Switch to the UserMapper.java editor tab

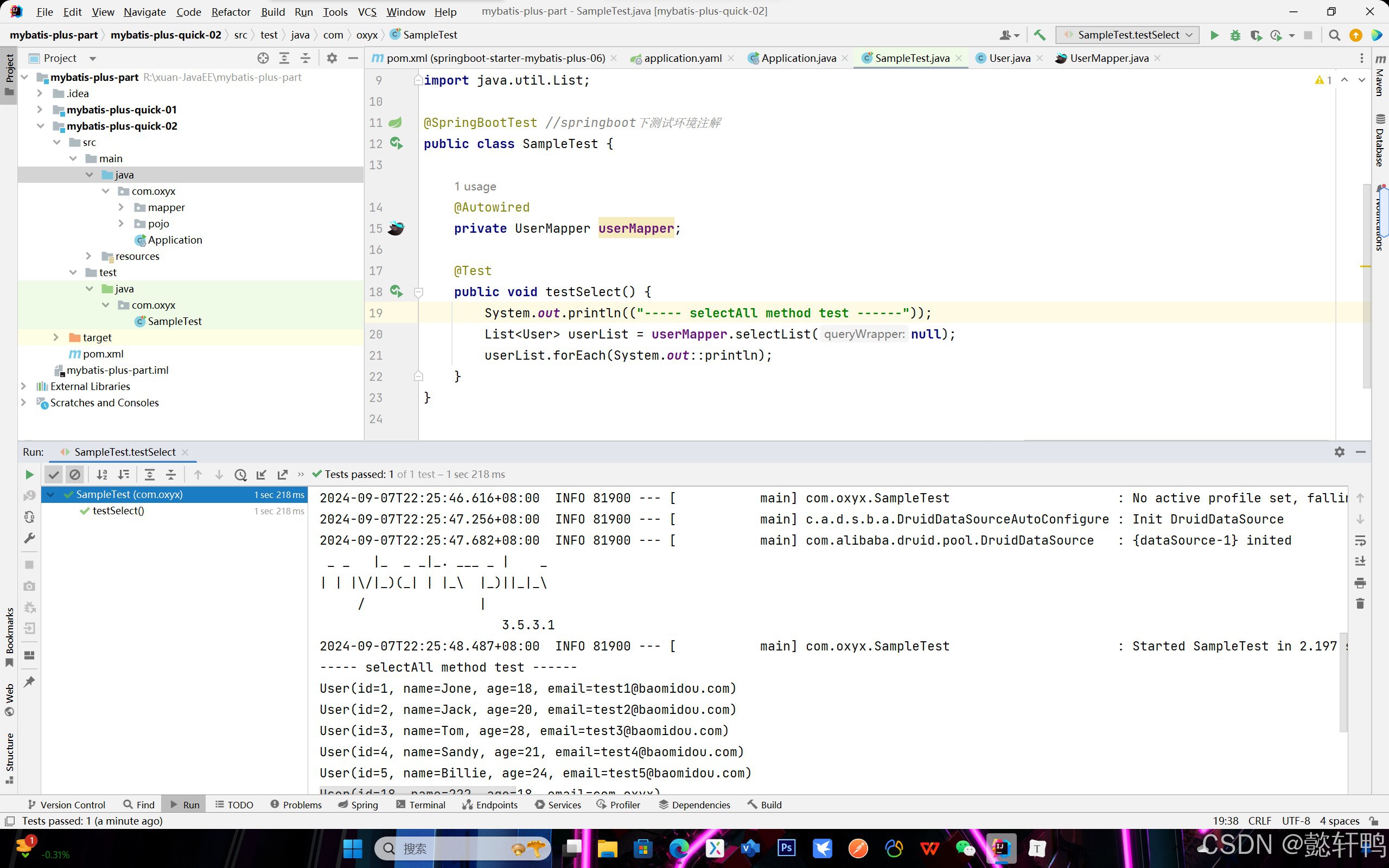coord(1108,58)
